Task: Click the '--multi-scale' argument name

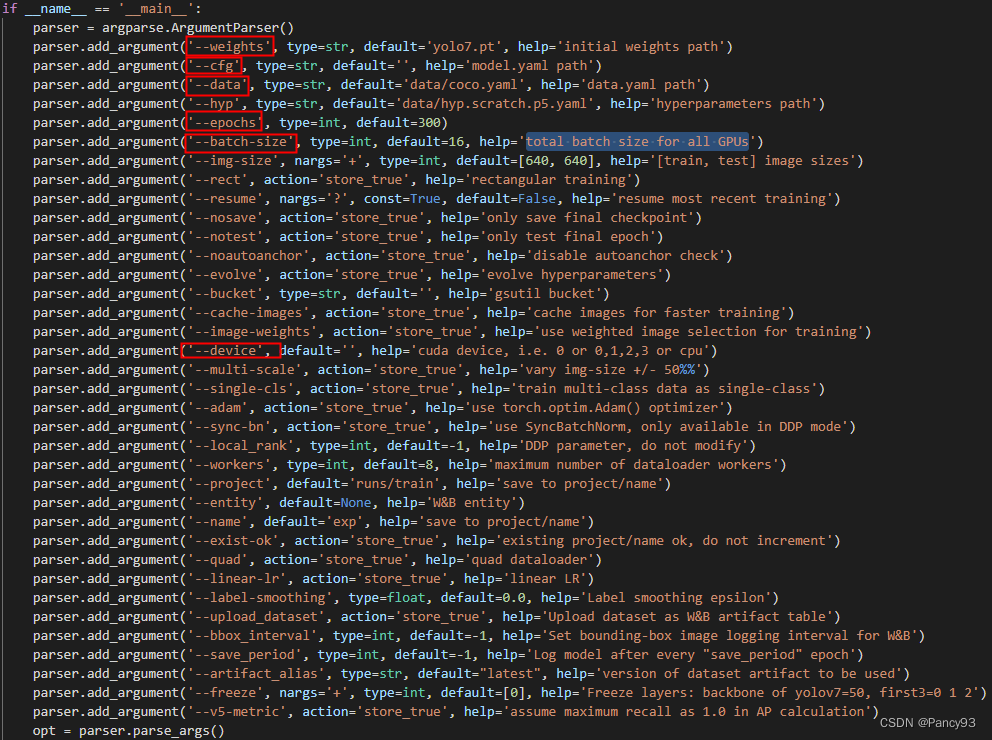Action: [245, 369]
